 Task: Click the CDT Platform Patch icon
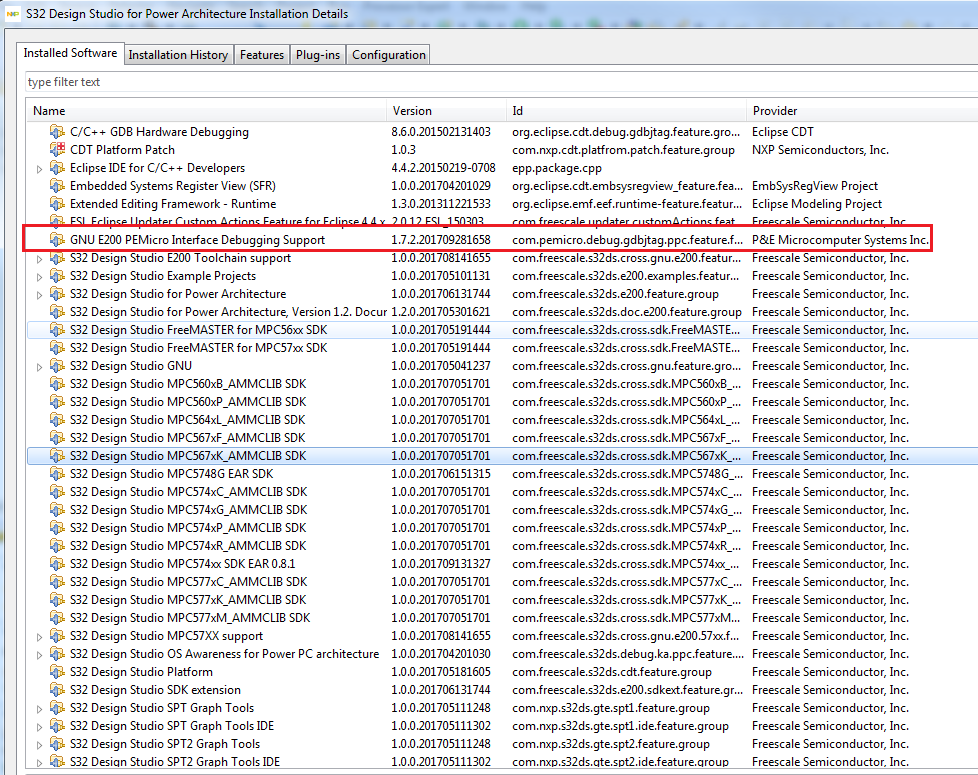point(57,150)
